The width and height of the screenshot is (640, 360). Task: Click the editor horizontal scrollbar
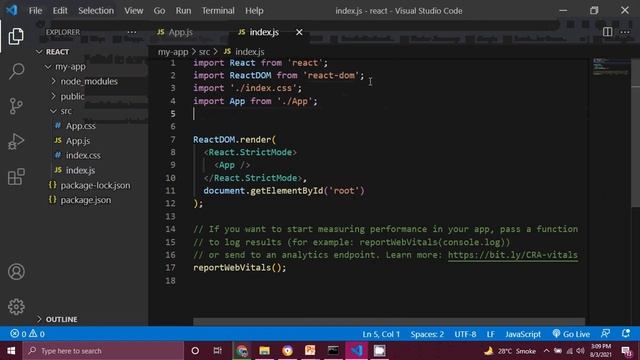(x=389, y=322)
